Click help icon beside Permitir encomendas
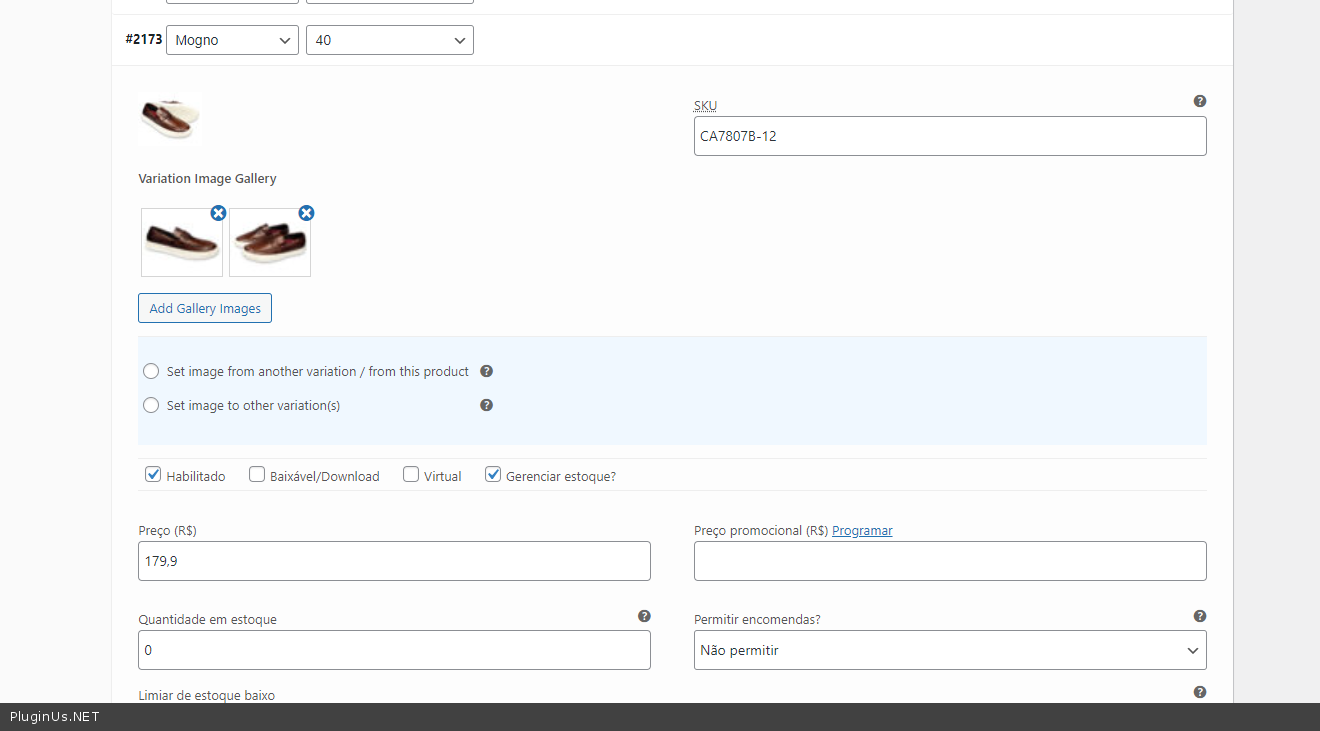Screen dimensions: 1320x731 [1200, 616]
